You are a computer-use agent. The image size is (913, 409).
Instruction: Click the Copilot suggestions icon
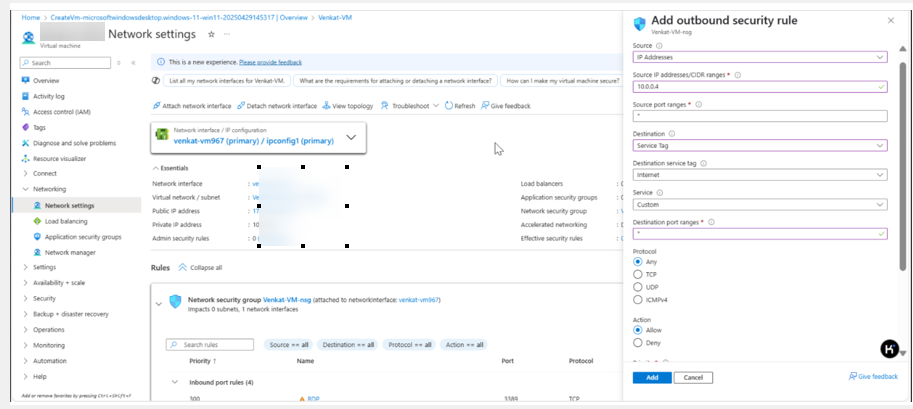point(155,81)
